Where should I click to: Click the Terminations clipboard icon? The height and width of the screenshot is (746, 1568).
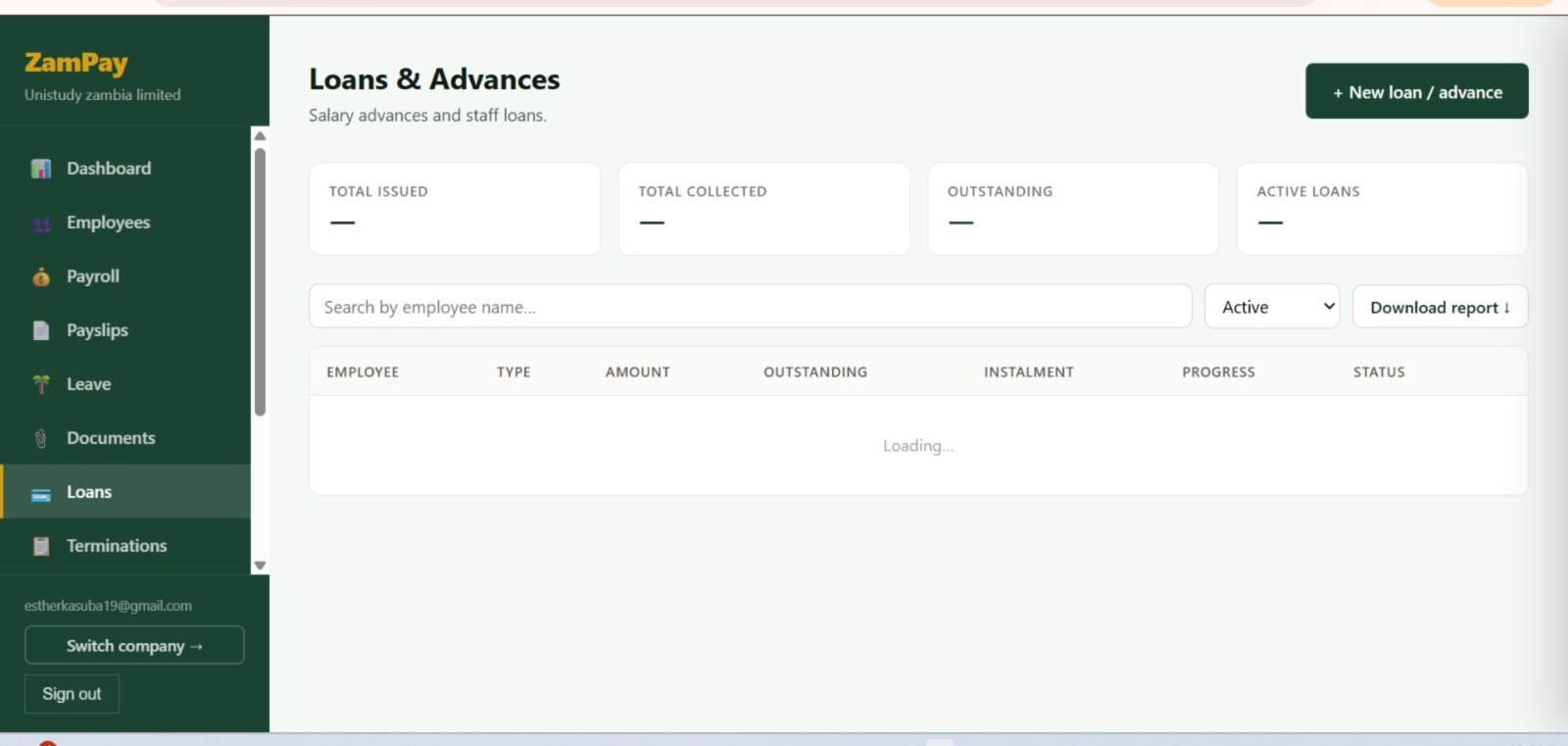tap(40, 546)
